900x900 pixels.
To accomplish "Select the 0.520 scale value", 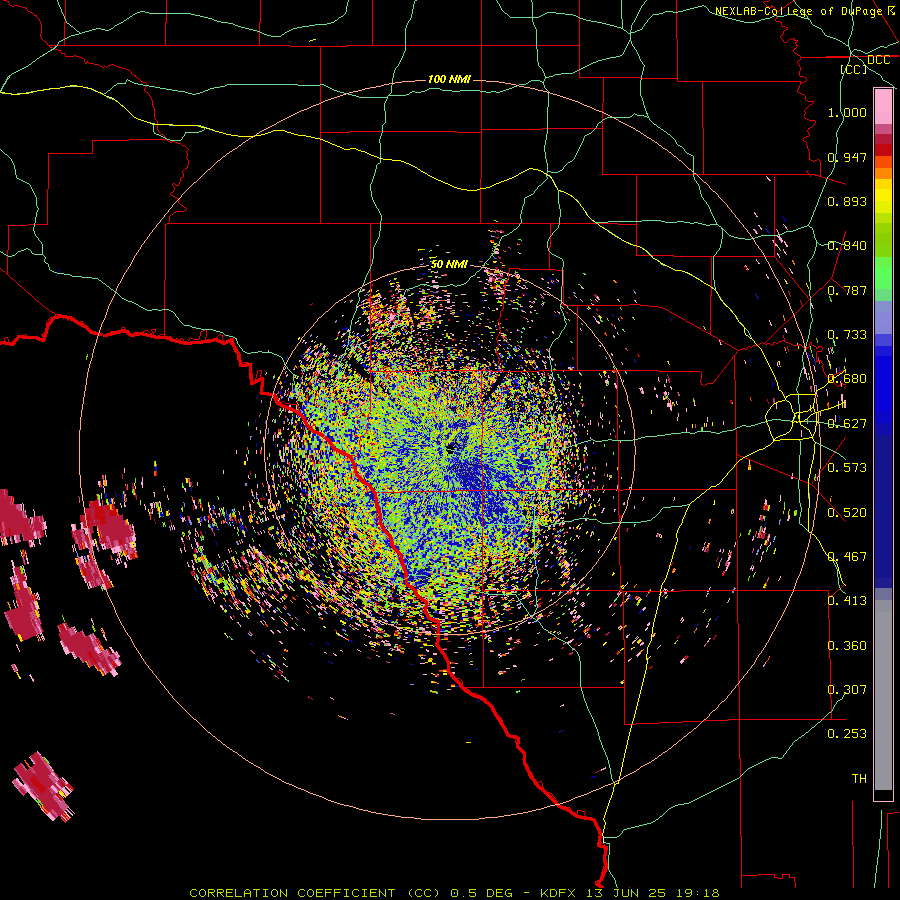I will [847, 513].
